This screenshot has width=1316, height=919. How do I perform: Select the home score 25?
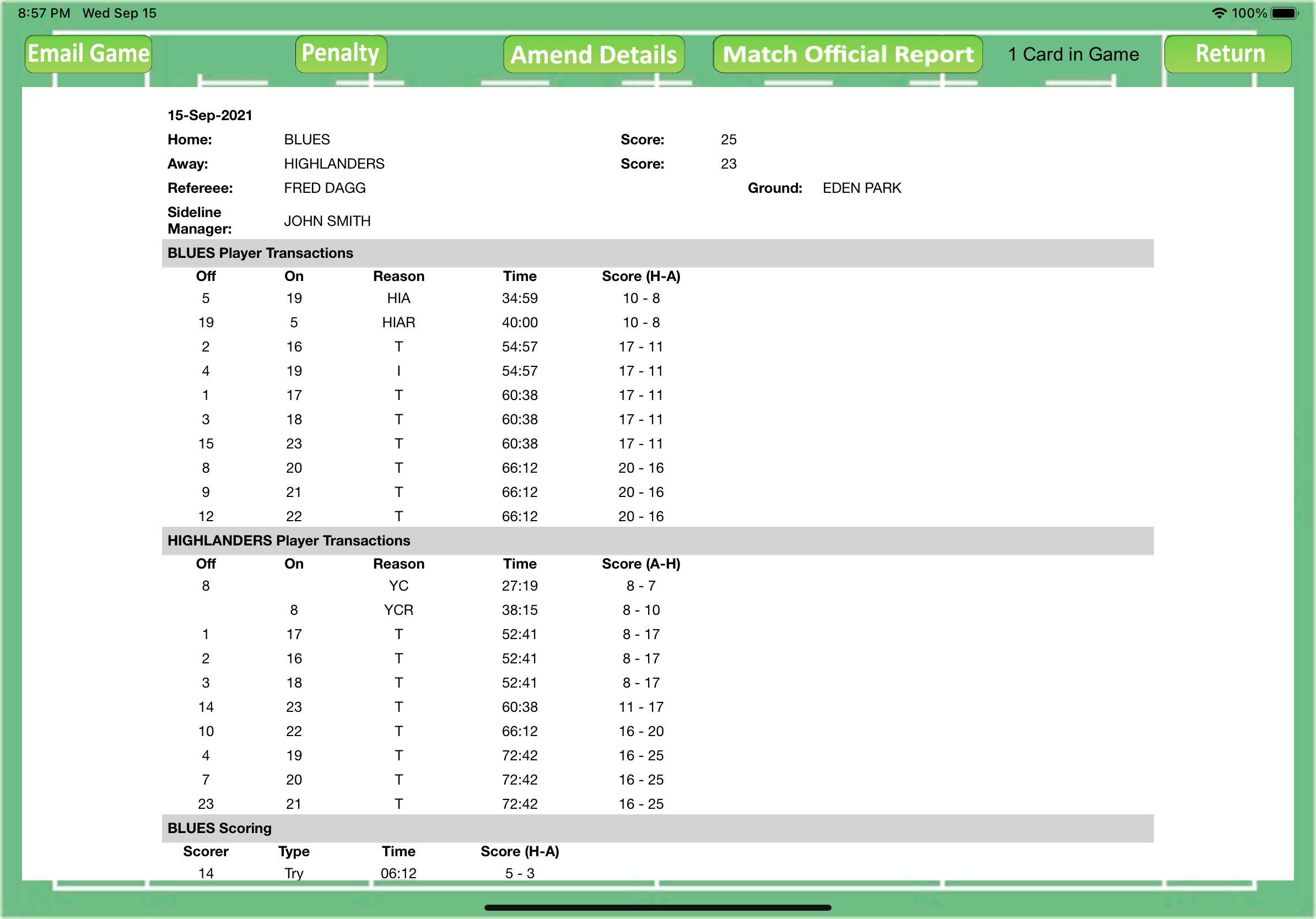(x=729, y=139)
